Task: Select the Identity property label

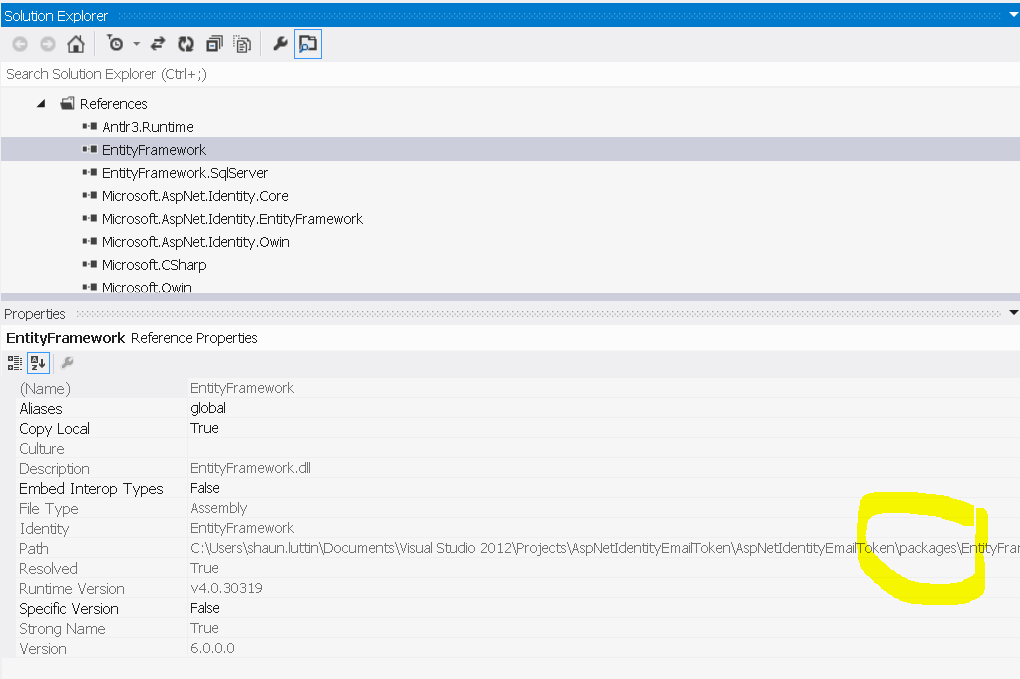Action: (44, 529)
